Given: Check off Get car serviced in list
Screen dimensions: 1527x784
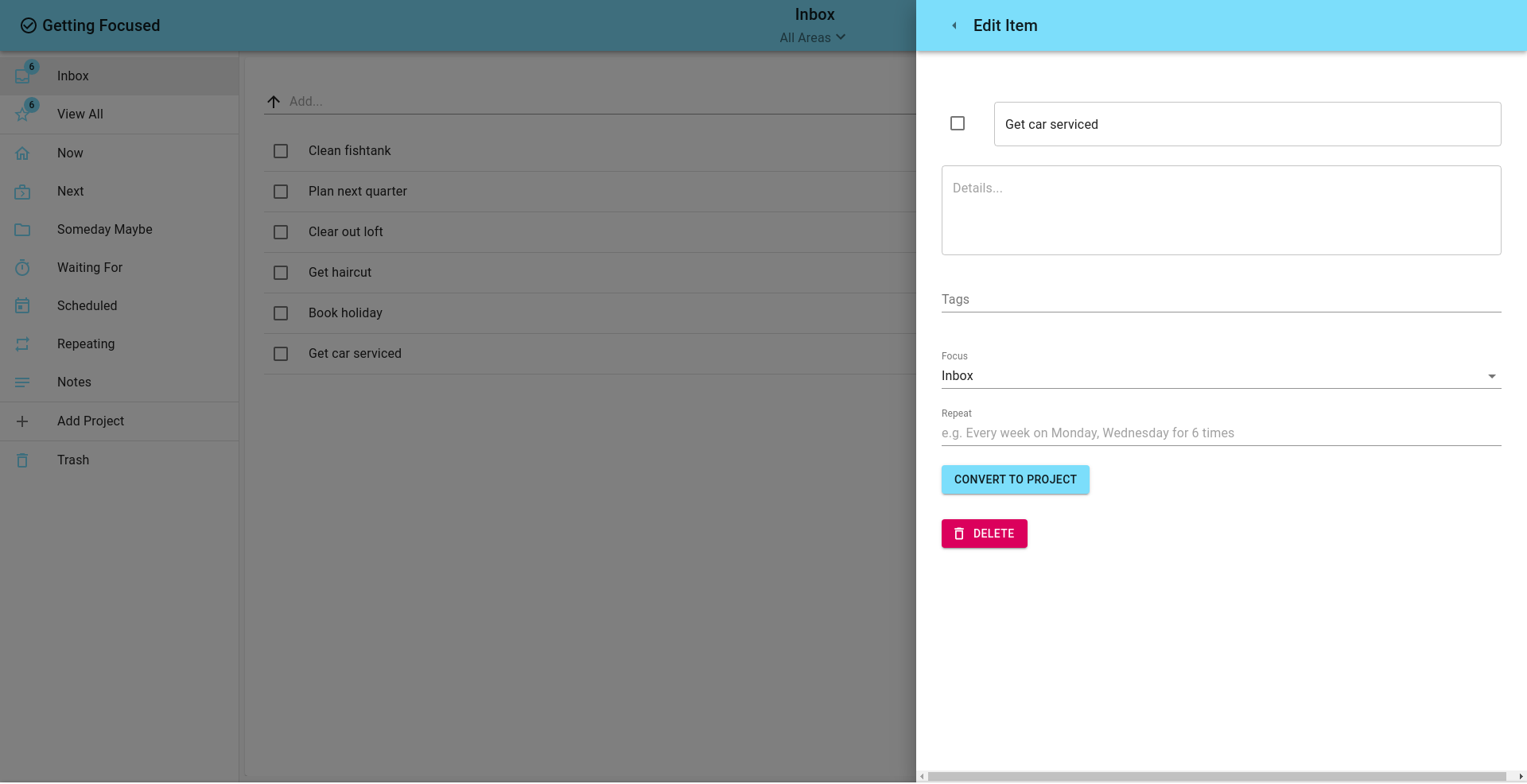Looking at the screenshot, I should pos(281,354).
